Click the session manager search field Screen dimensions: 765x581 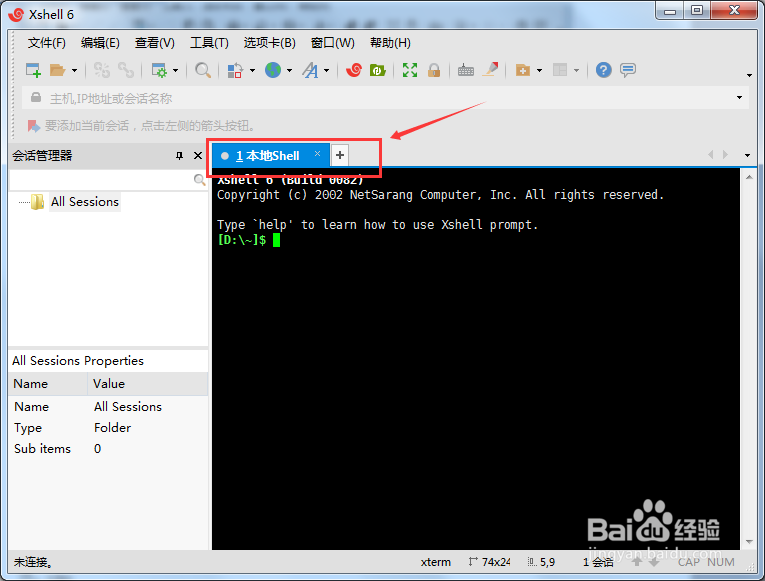tap(101, 180)
